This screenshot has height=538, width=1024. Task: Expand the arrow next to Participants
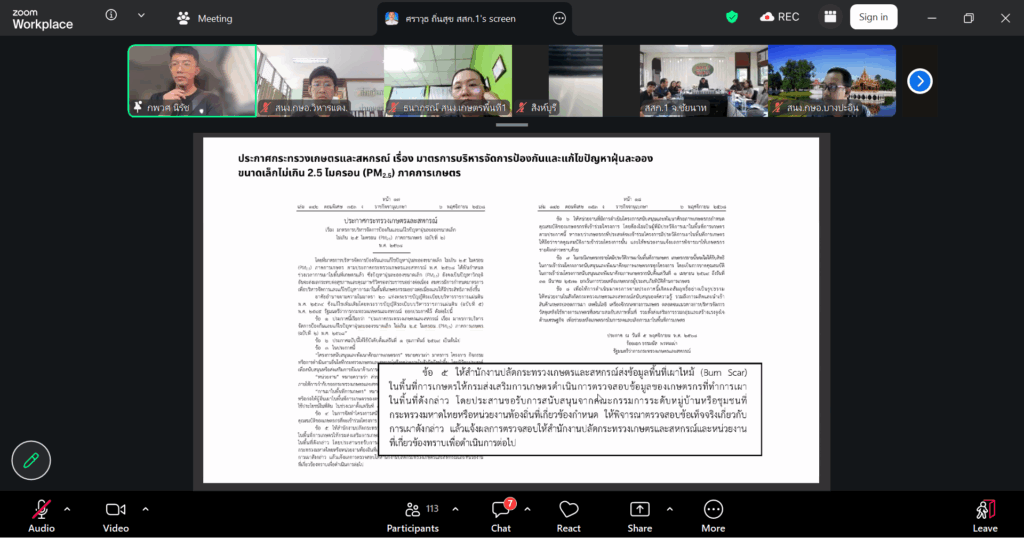[x=457, y=509]
